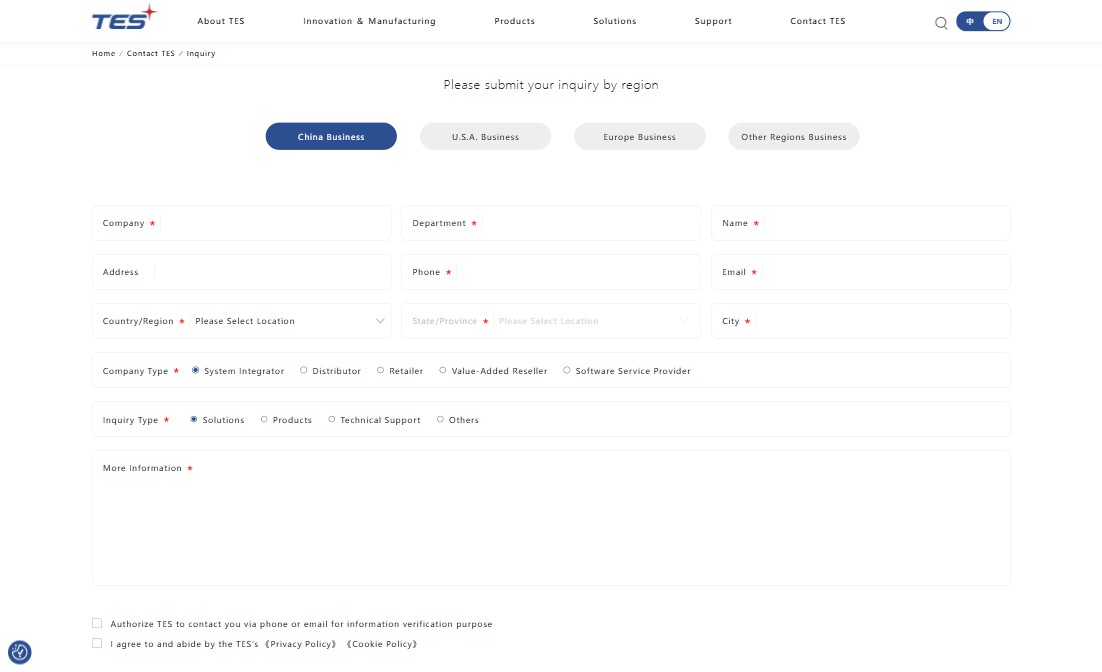Check the Authorize TES to contact checkbox

pyautogui.click(x=97, y=623)
